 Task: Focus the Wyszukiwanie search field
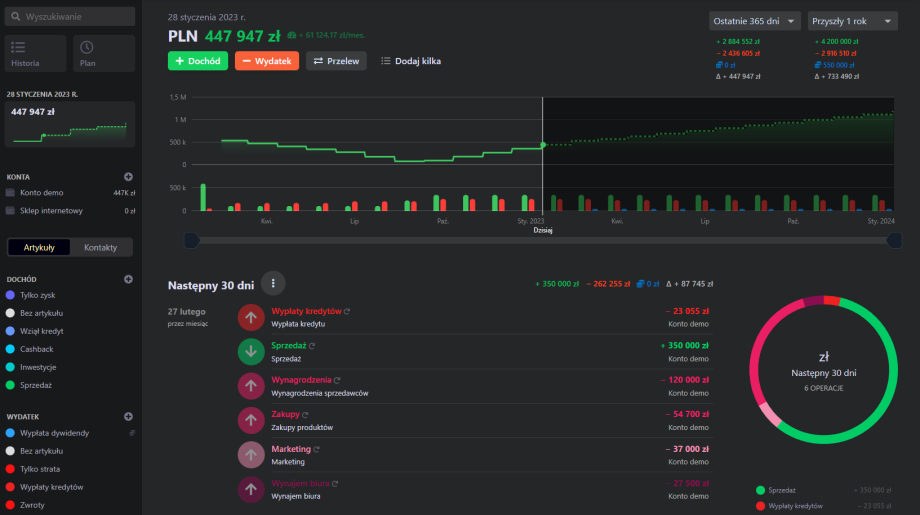pos(70,17)
